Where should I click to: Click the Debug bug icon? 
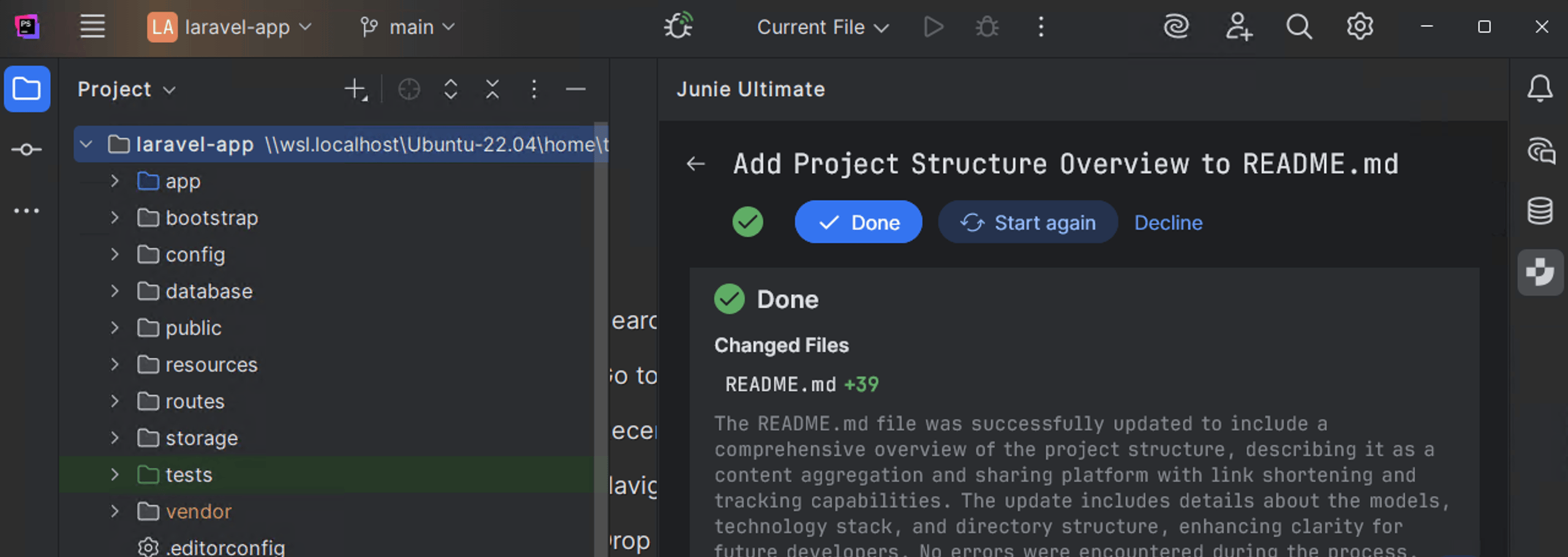987,27
